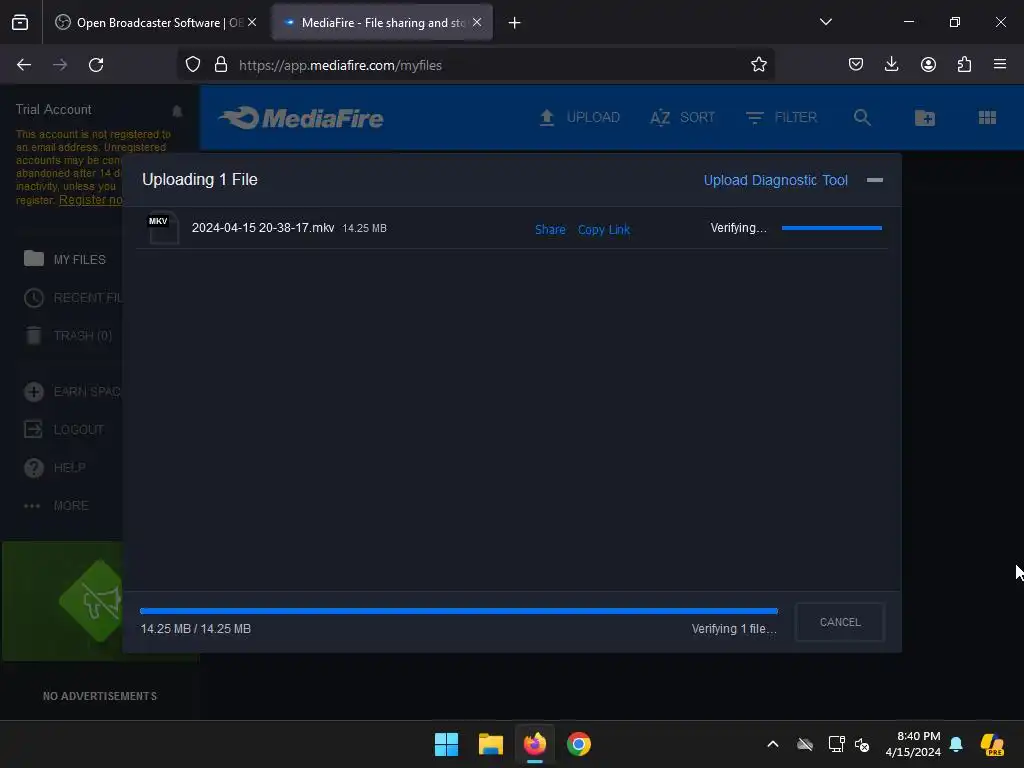Go back to previous page

coord(24,65)
